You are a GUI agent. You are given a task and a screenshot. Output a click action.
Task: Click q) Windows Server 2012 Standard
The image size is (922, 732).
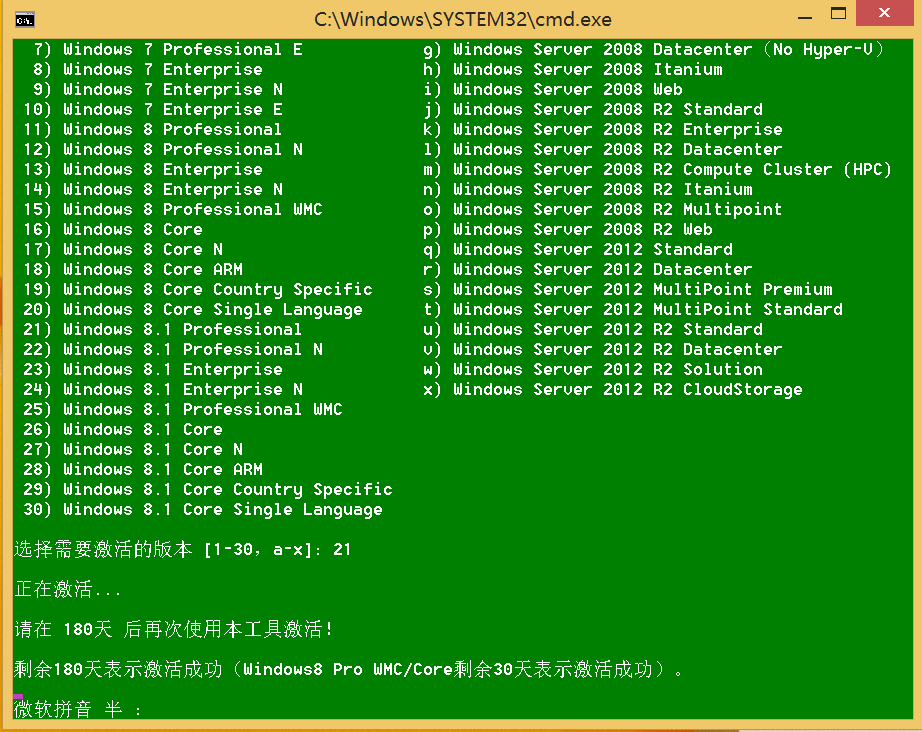pos(578,249)
